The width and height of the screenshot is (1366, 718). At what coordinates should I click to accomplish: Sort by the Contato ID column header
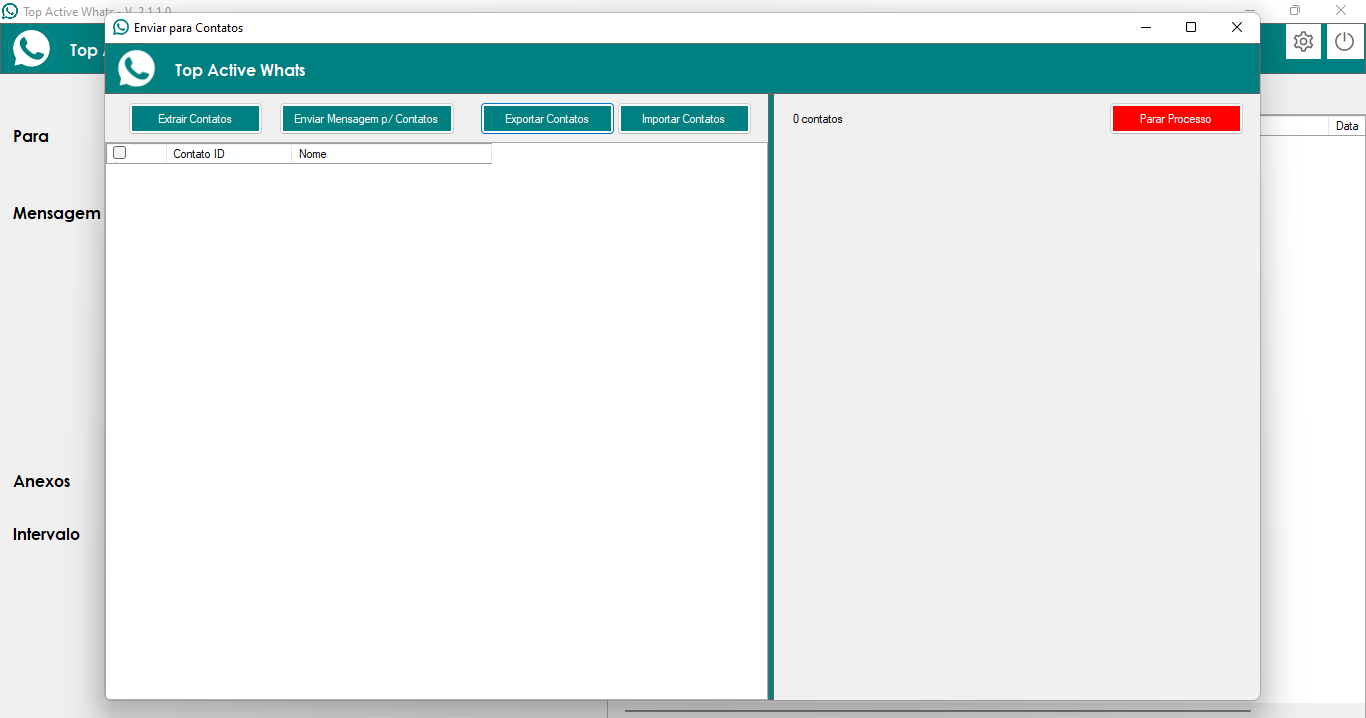click(229, 154)
